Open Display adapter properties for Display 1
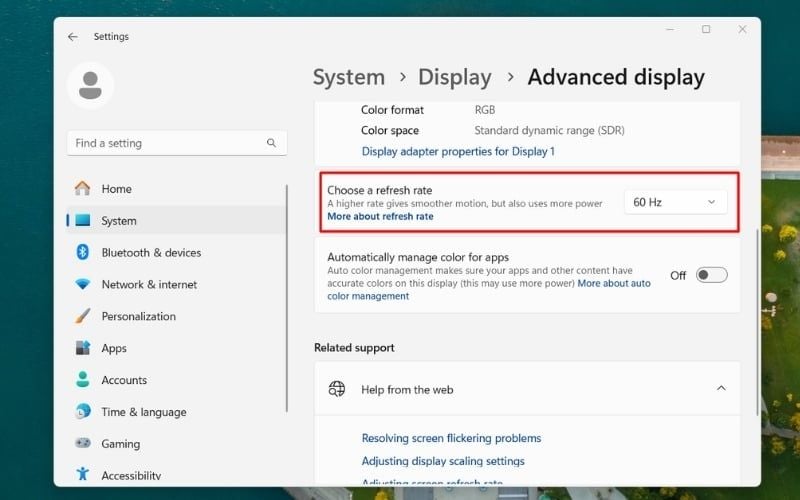 (x=458, y=151)
